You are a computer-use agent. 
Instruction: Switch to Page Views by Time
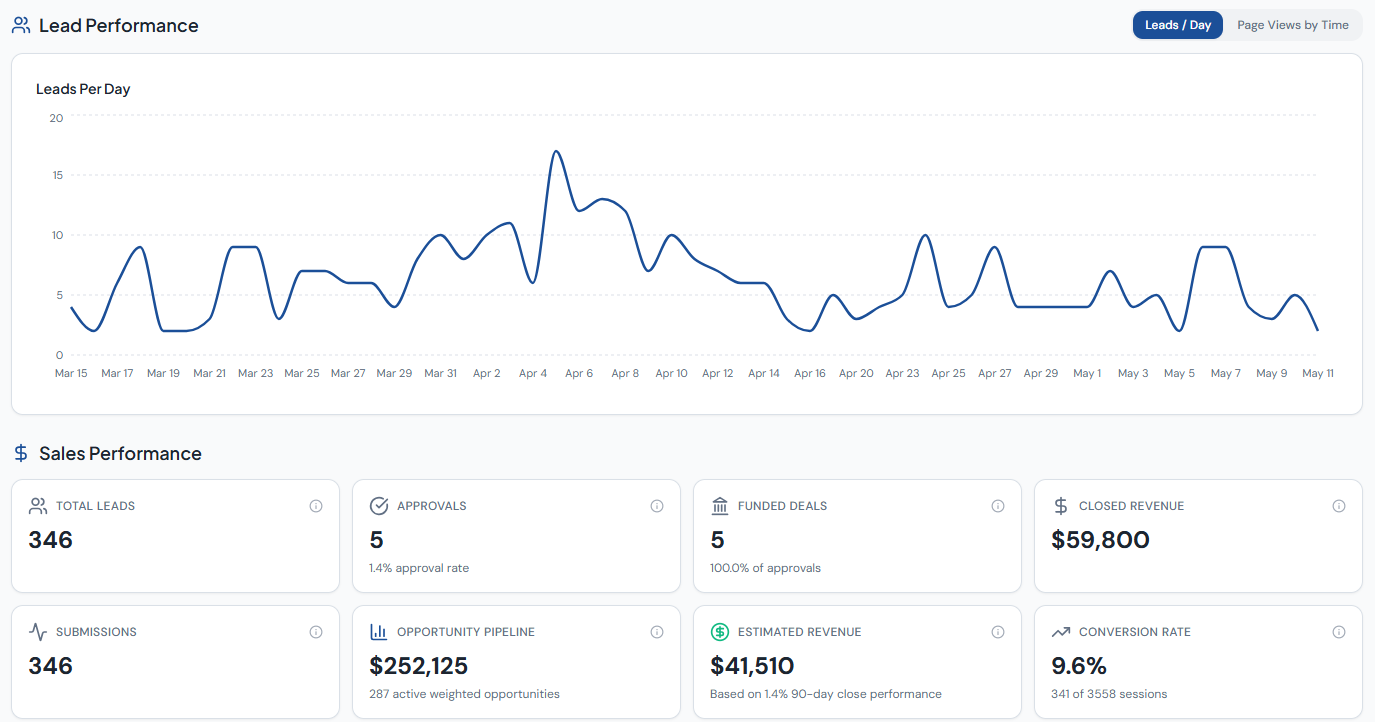click(1292, 25)
